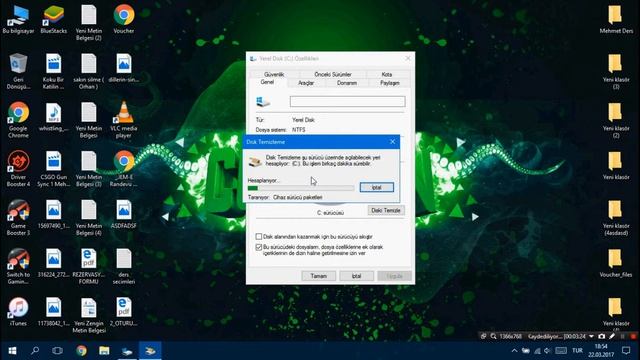This screenshot has height=360, width=640.
Task: Switch to the Önceki Sürümler tab
Action: tap(333, 74)
